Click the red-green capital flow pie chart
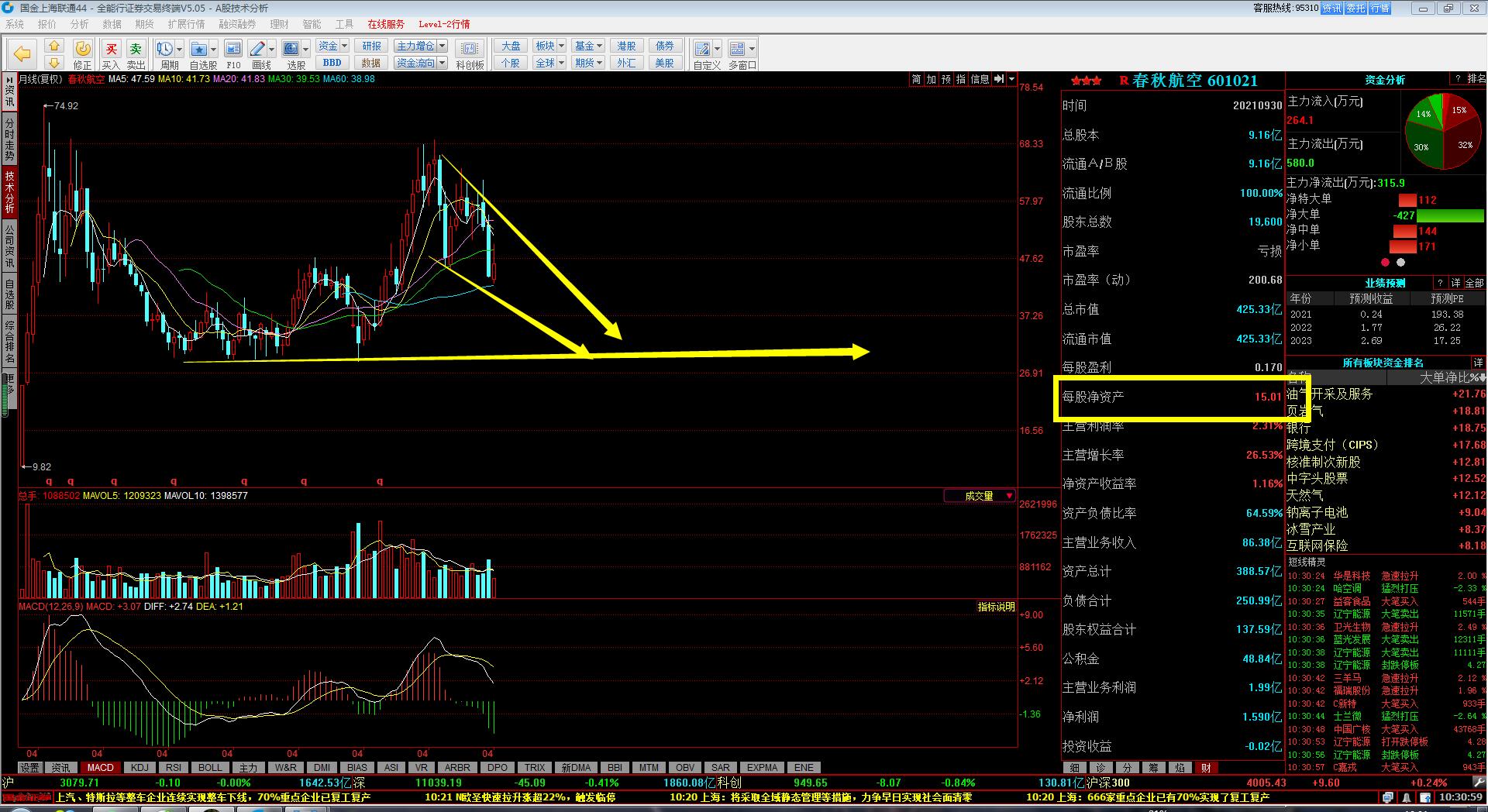The image size is (1488, 812). pyautogui.click(x=1443, y=131)
